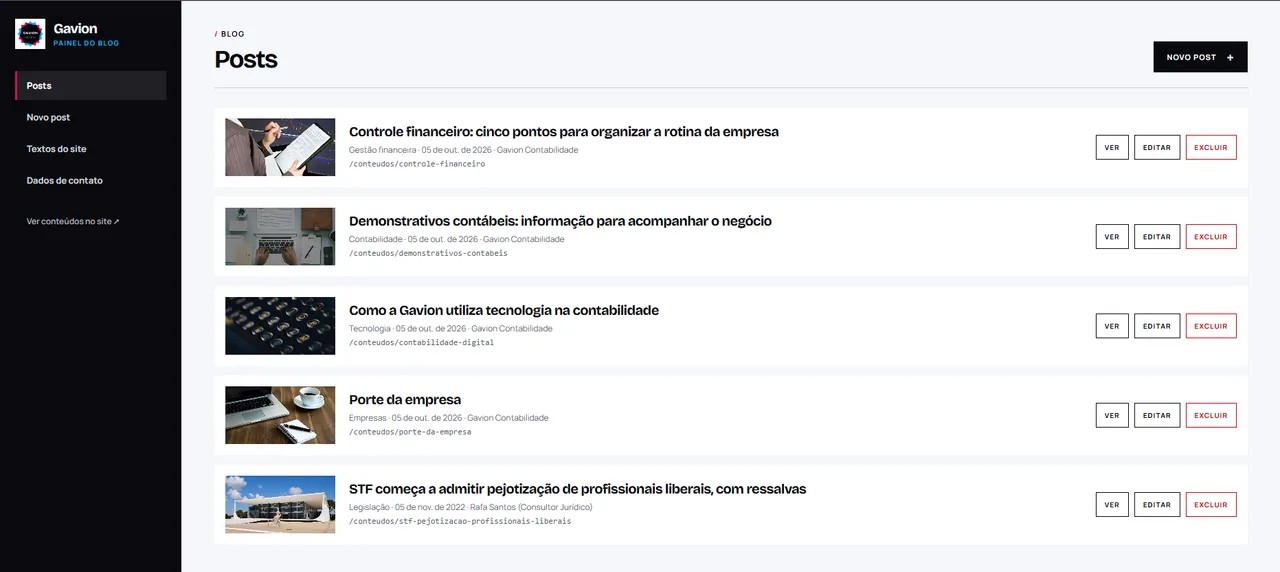Click the title 'Controle financeiro: cinco pontos...'

(564, 131)
